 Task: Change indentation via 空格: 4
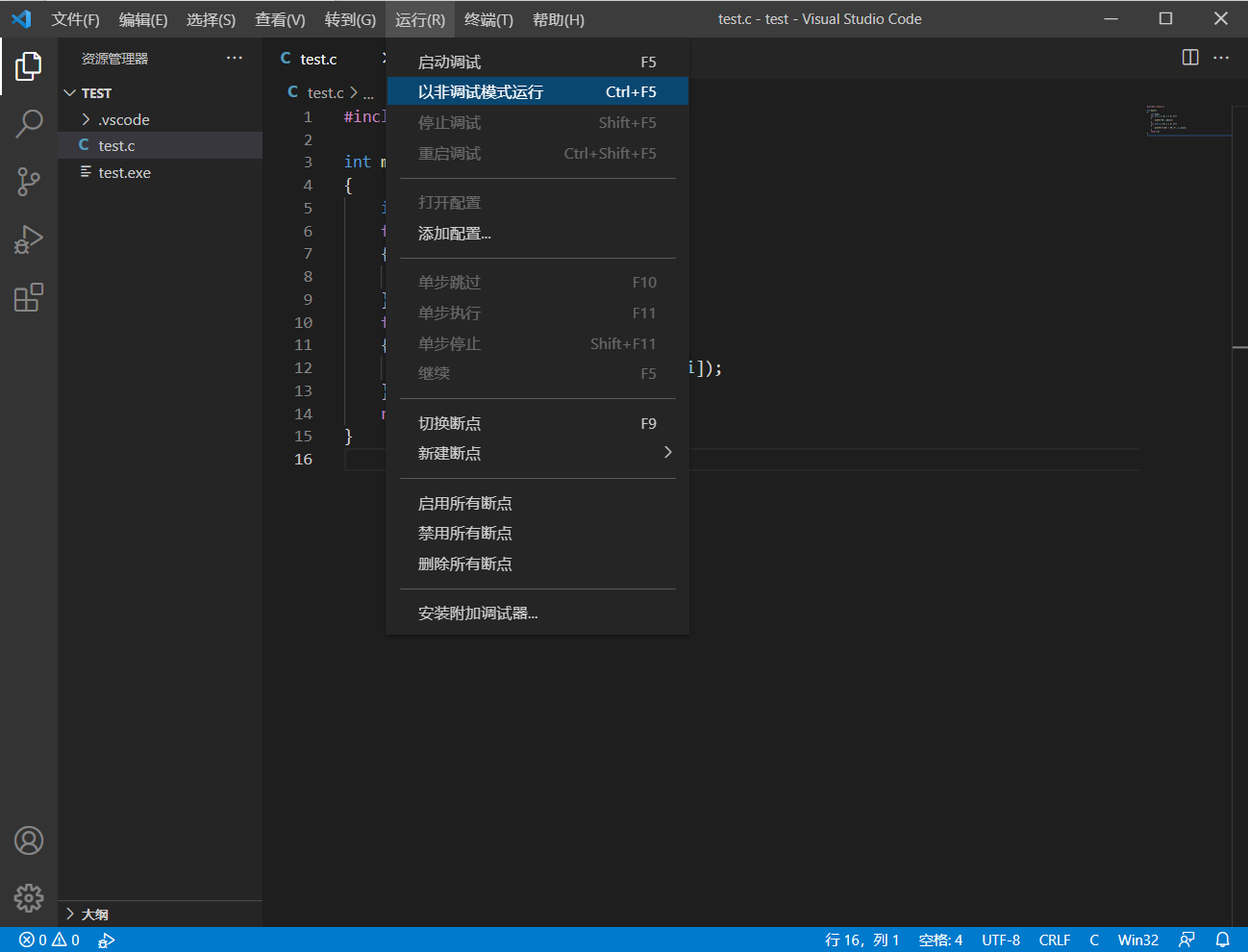click(x=940, y=939)
